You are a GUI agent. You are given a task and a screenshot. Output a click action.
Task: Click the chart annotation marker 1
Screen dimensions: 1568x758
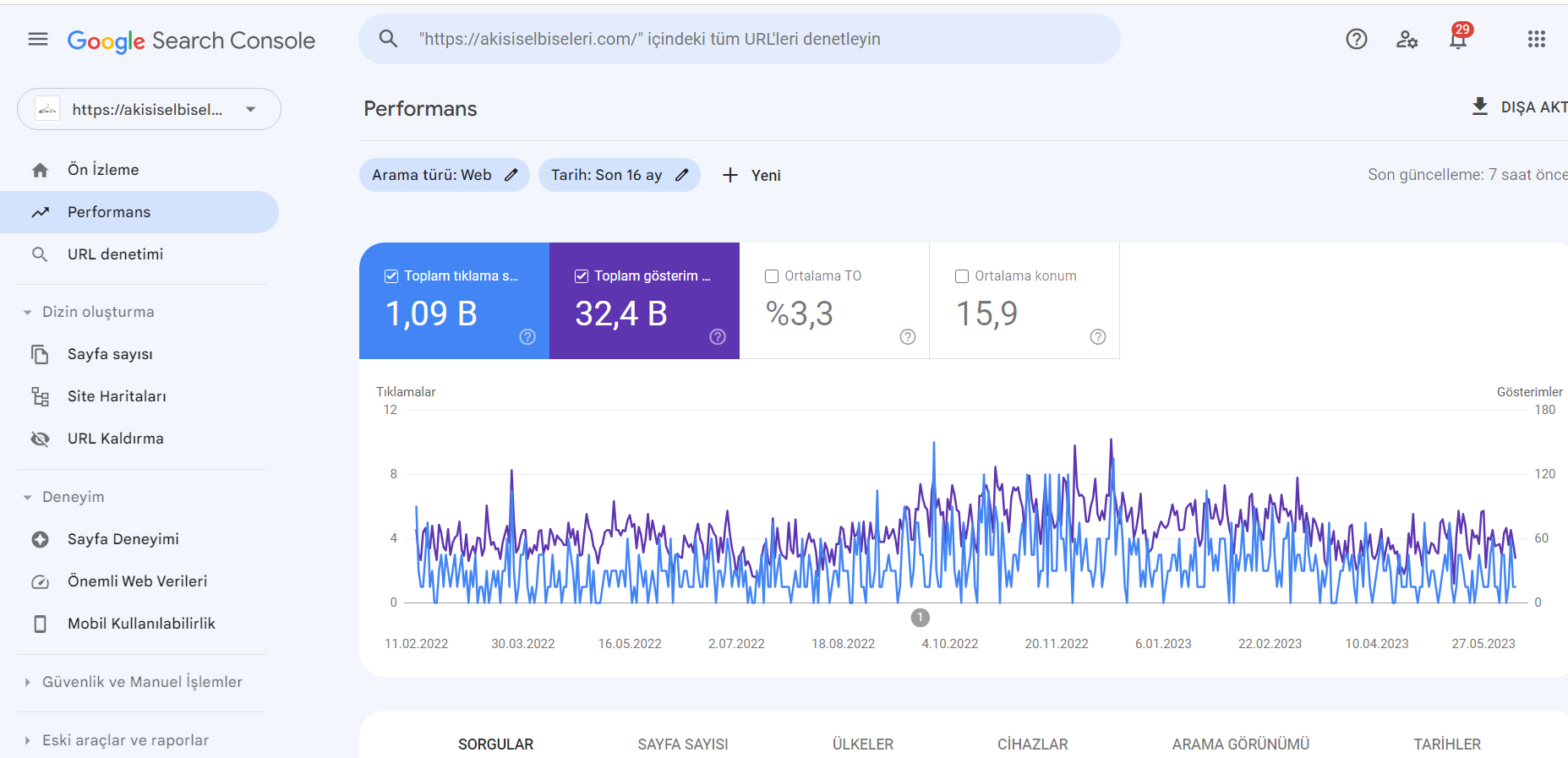[x=921, y=618]
